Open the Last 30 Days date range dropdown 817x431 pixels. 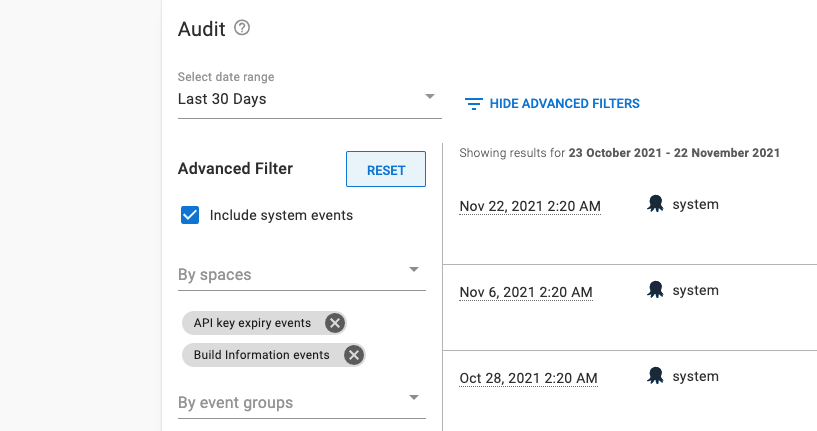click(310, 99)
